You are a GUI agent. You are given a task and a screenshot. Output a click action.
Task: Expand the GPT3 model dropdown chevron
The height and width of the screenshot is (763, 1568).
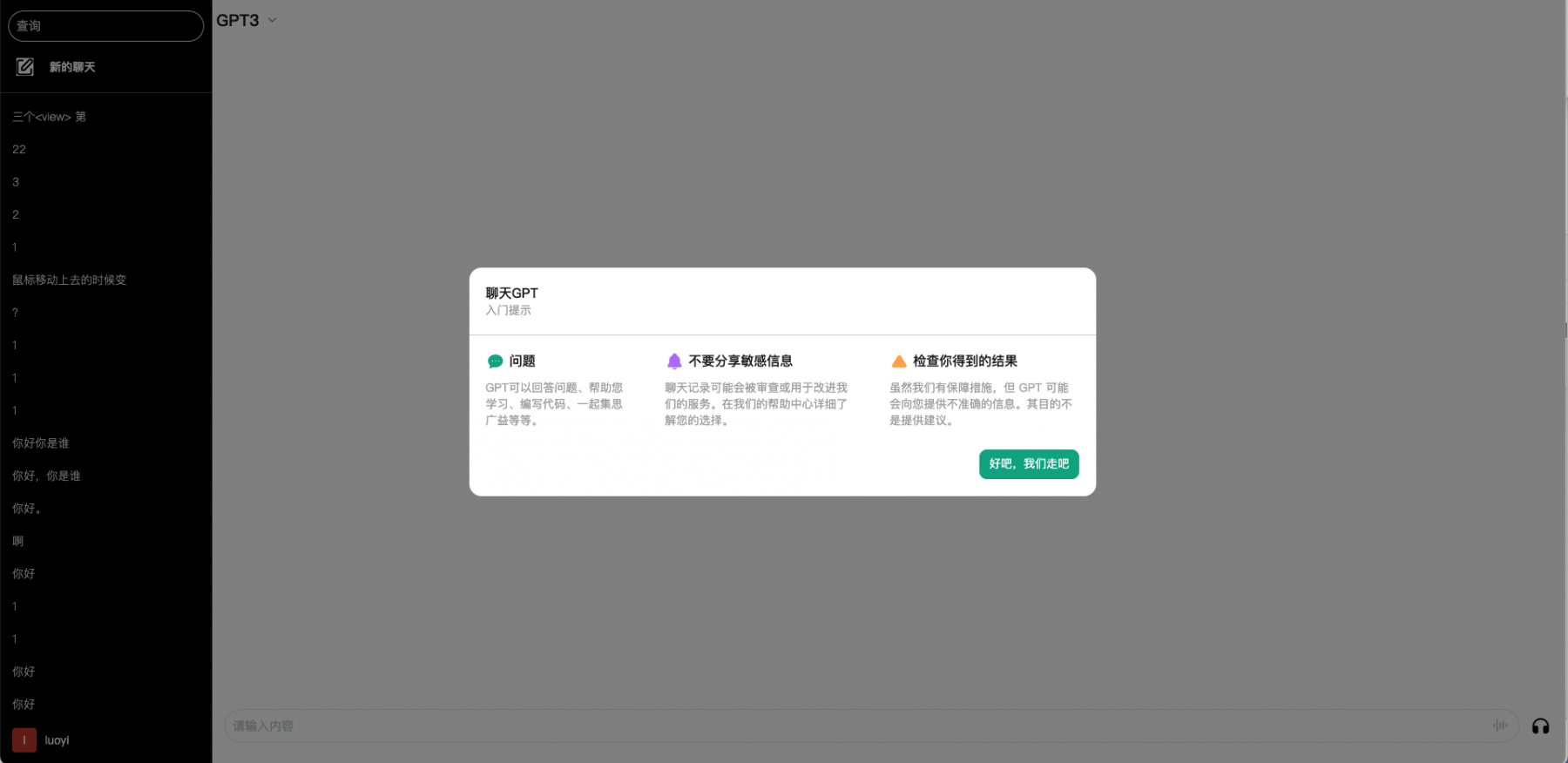pos(272,20)
